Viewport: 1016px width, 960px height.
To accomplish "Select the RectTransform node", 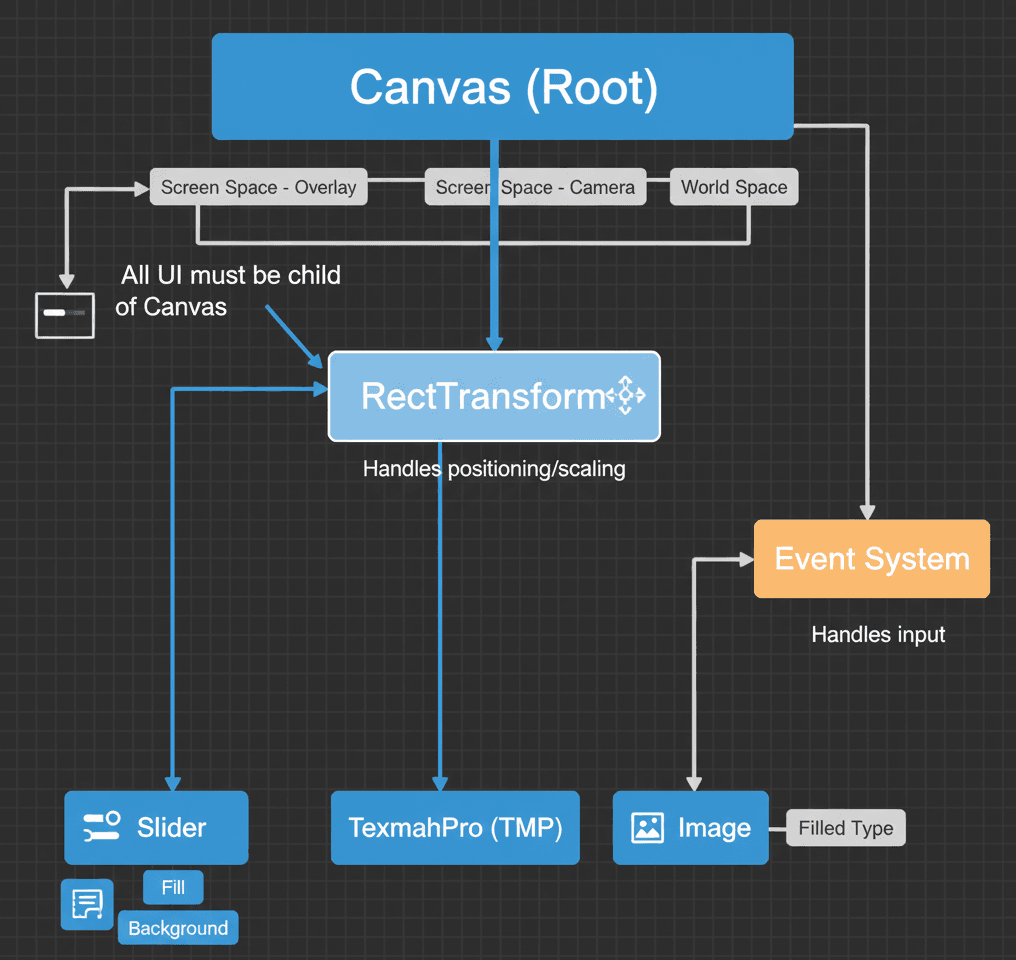I will [482, 396].
